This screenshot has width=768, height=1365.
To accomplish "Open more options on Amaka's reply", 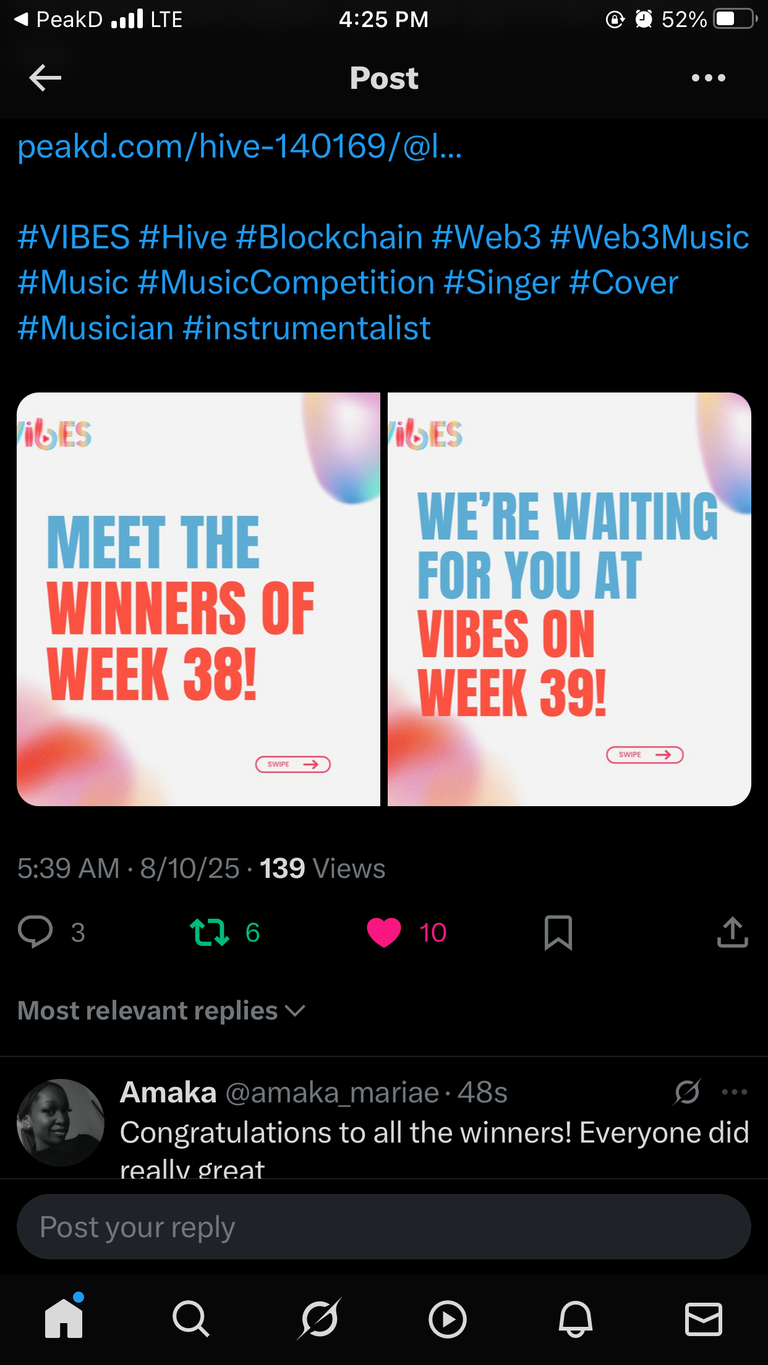I will (734, 1092).
